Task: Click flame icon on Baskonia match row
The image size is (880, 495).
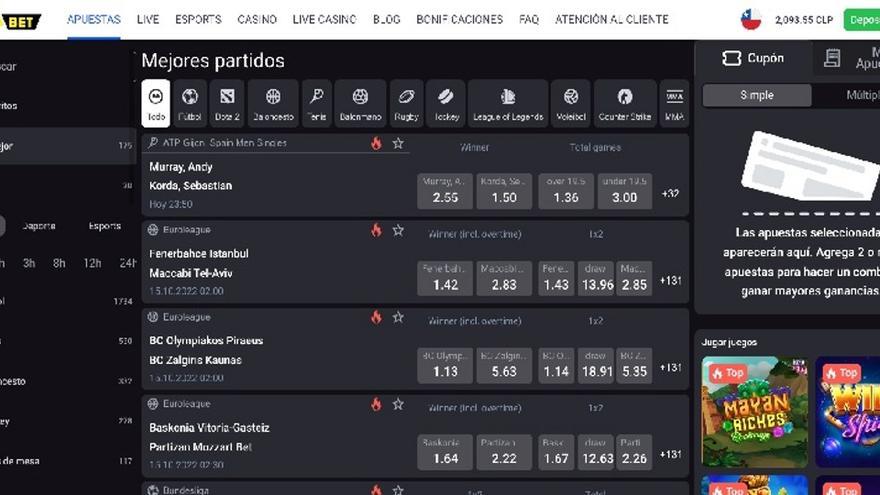Action: coord(376,404)
